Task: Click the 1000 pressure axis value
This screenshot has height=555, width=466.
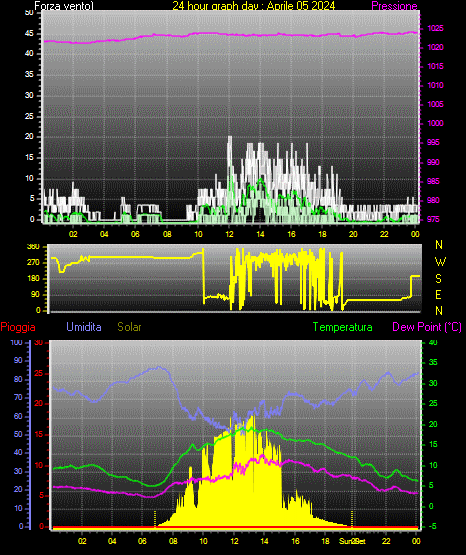Action: 435,123
